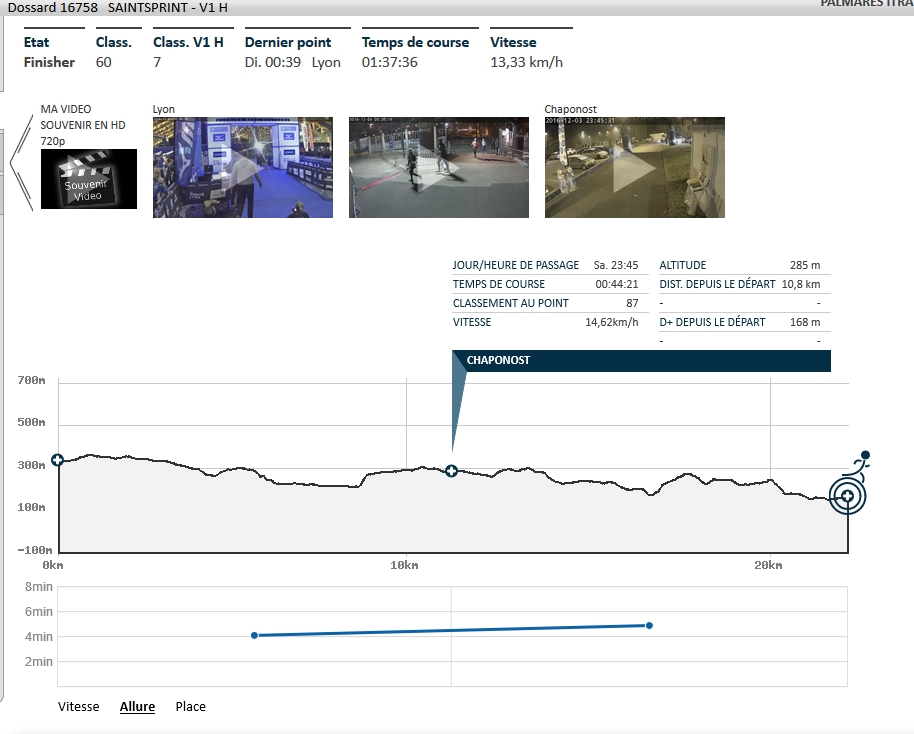Click the JOUR/HEURE DE PASSAGE label
The width and height of the screenshot is (914, 734).
click(x=516, y=265)
